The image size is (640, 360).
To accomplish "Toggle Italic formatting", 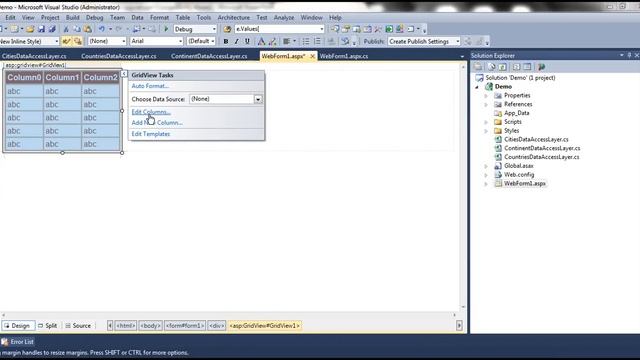I will coord(236,41).
